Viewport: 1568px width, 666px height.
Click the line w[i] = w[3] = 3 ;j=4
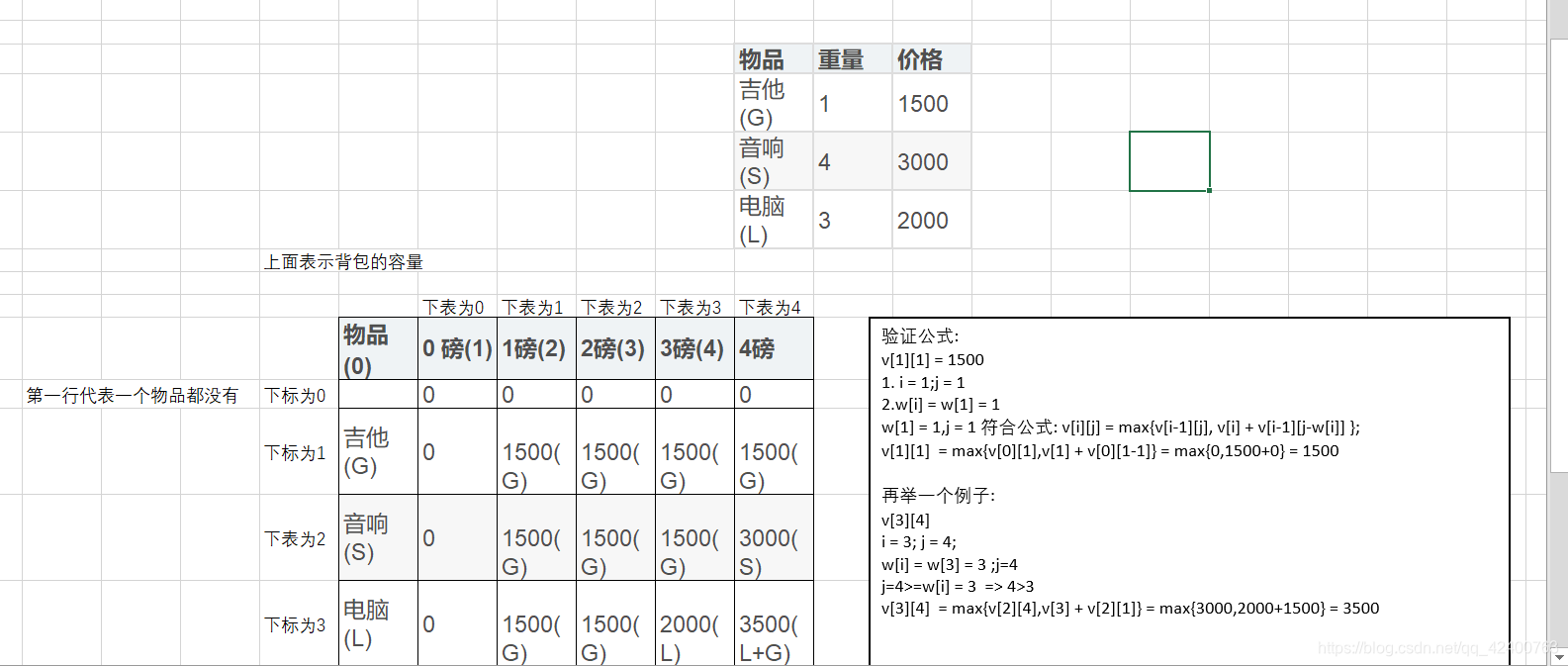[950, 565]
